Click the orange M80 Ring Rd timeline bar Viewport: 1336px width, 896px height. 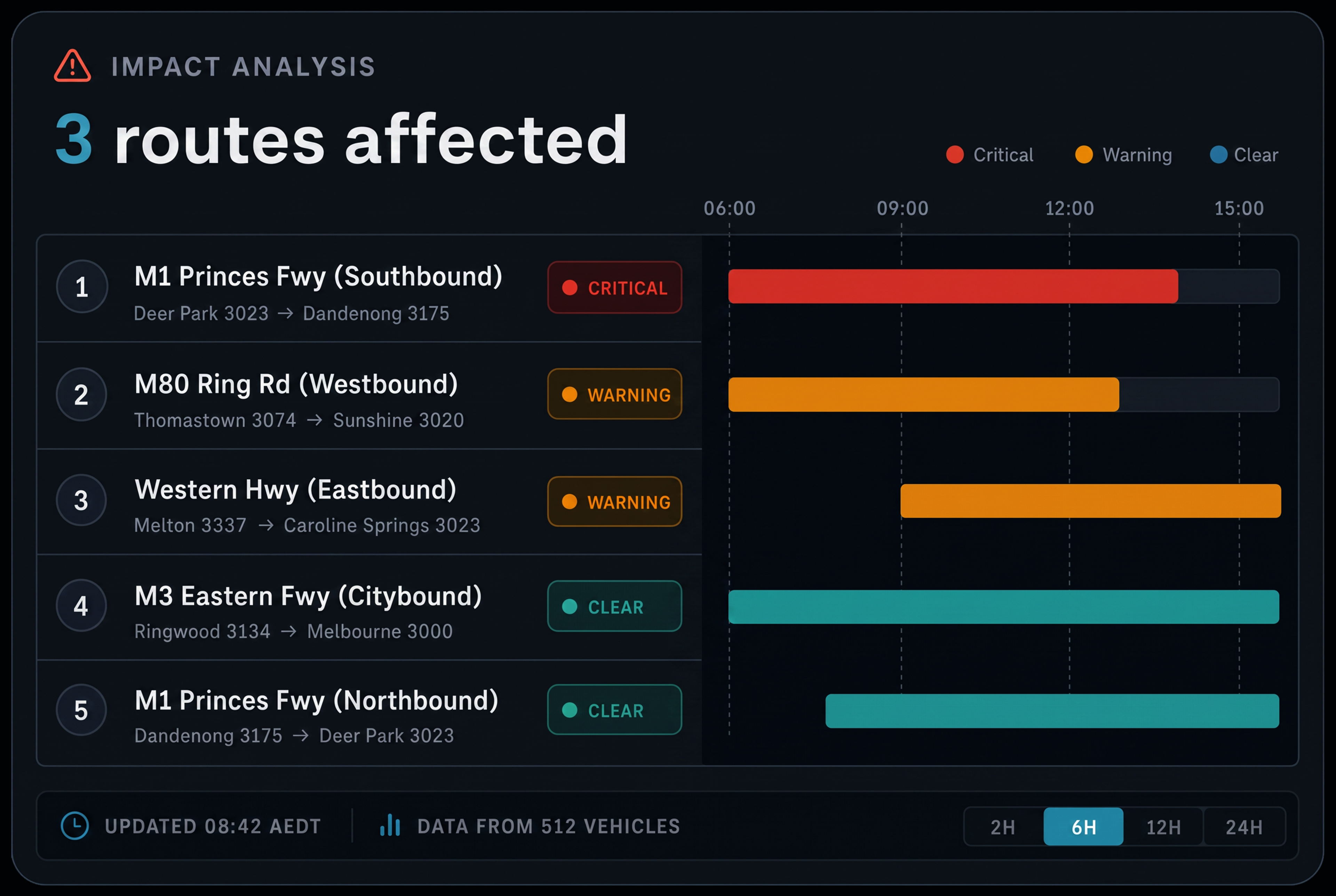tap(923, 394)
